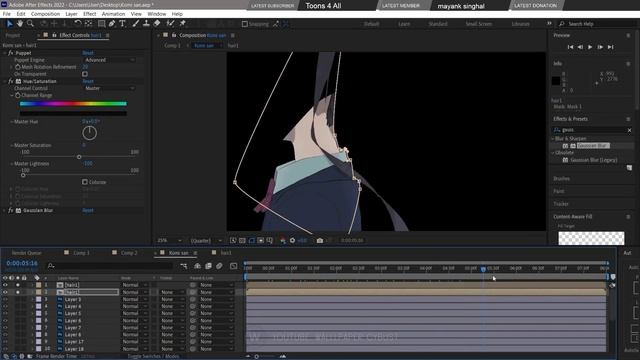640x360 pixels.
Task: Enable the Snapping checkbox
Action: coord(245,24)
